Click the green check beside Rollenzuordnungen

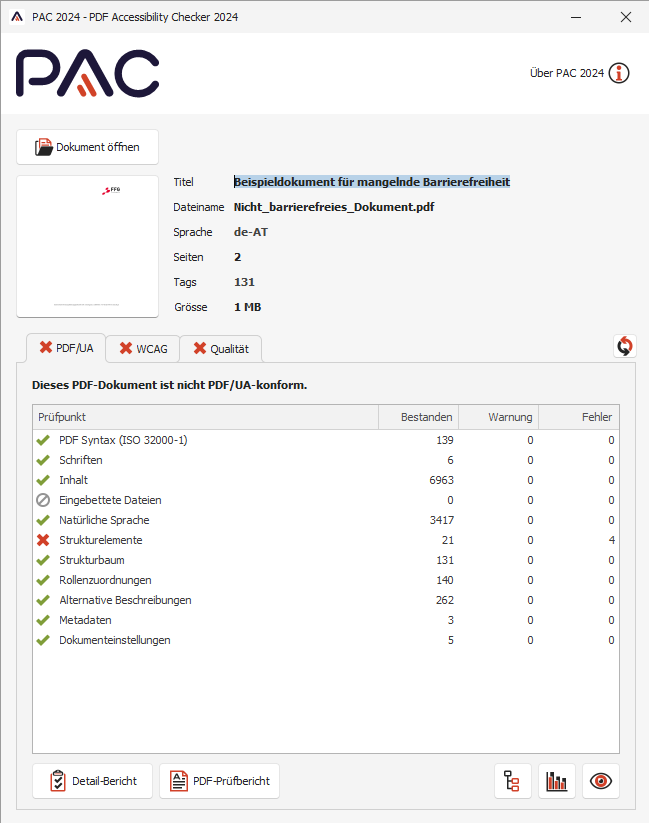43,580
